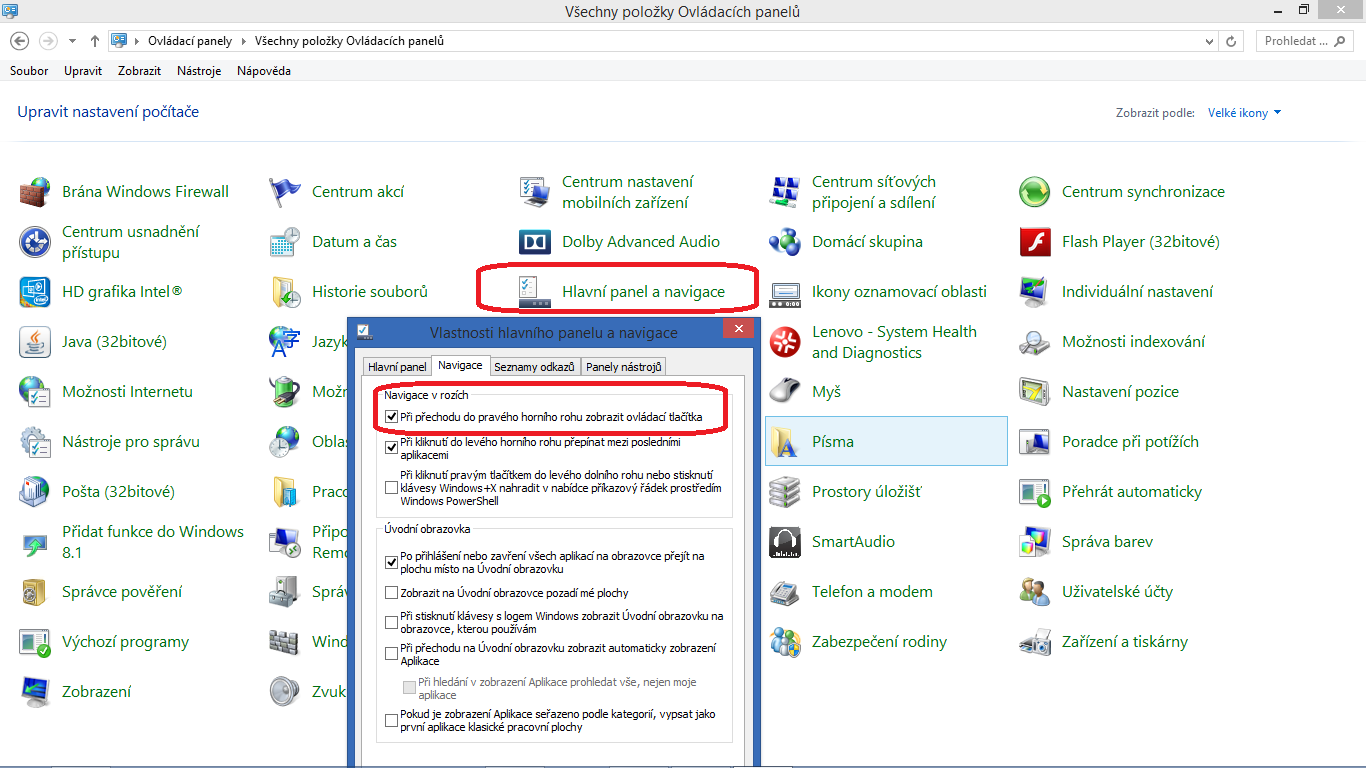Open SmartAudio
The height and width of the screenshot is (768, 1366).
click(x=832, y=542)
